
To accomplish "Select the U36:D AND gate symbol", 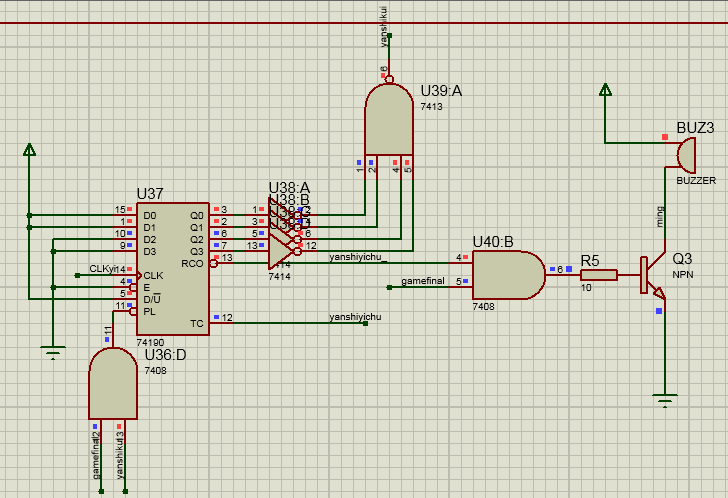I will 113,384.
